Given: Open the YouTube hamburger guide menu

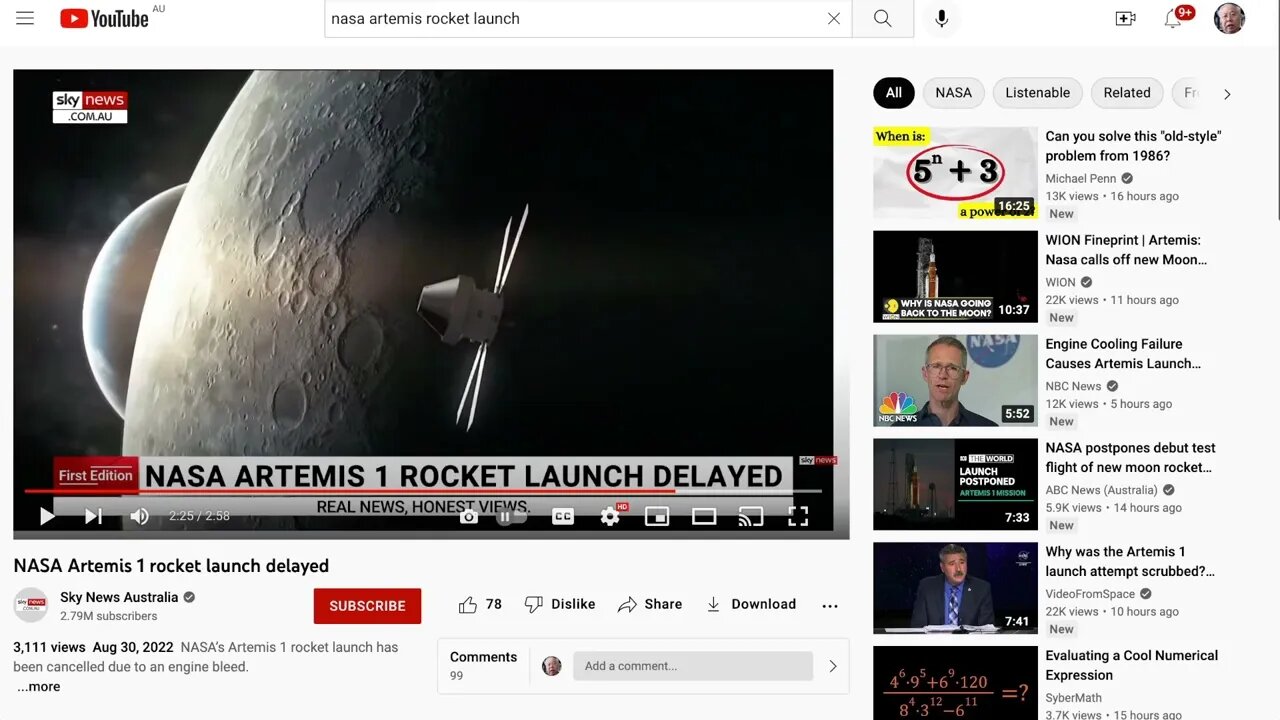Looking at the screenshot, I should click(25, 18).
